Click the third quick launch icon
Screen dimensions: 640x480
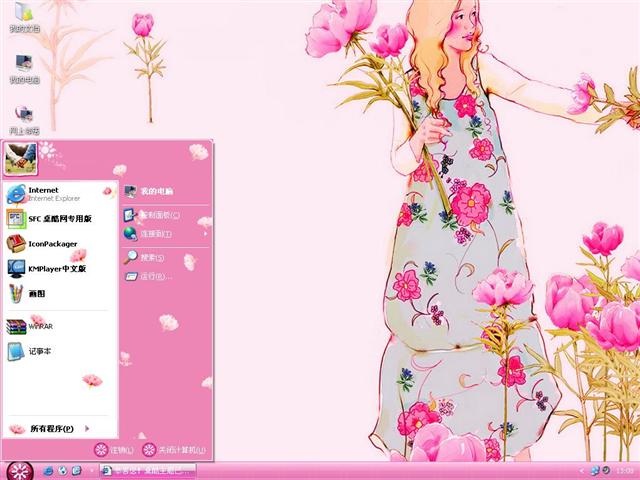(x=77, y=471)
